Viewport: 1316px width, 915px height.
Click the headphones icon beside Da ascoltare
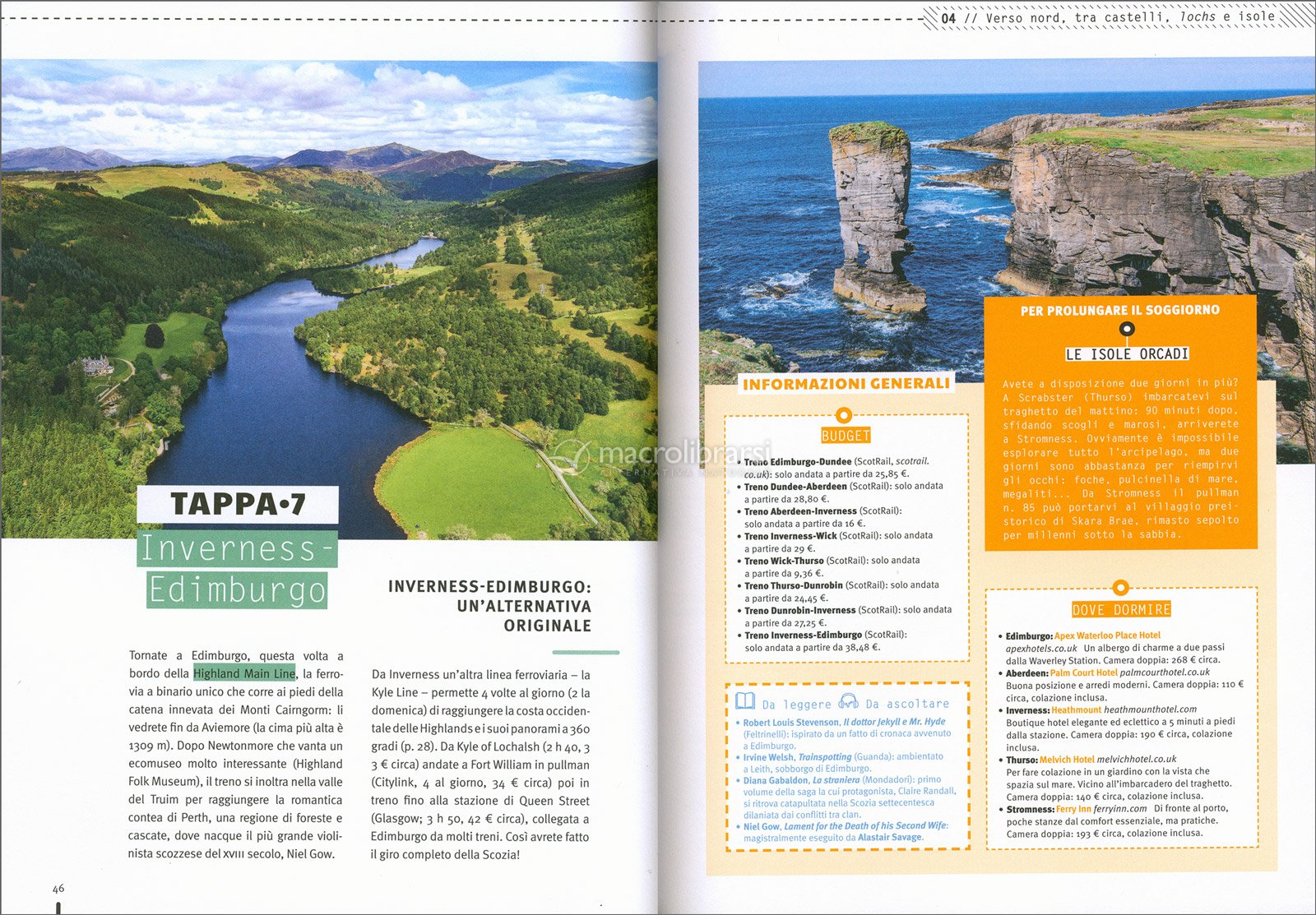coord(848,701)
